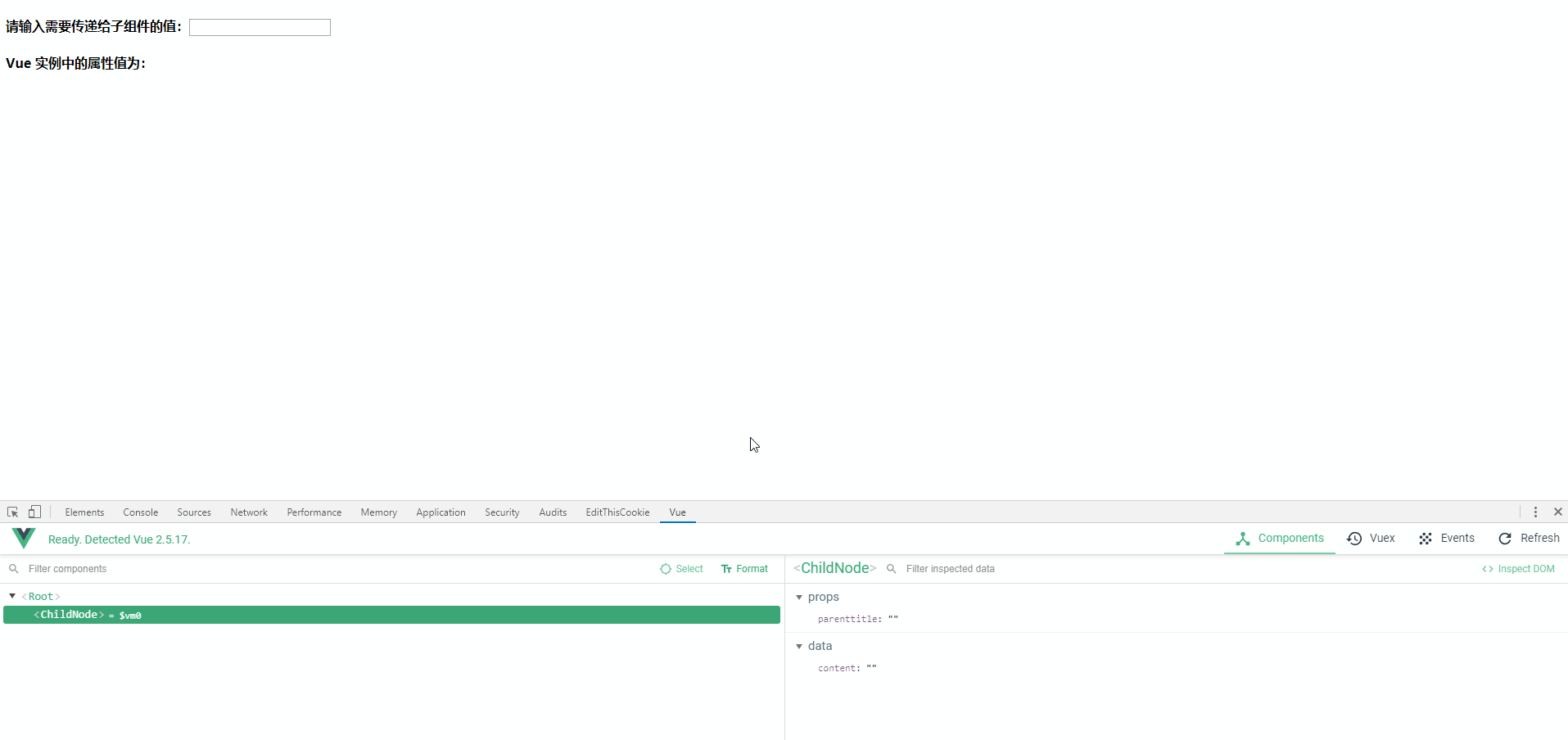
Task: Switch to the Memory tab
Action: point(379,512)
